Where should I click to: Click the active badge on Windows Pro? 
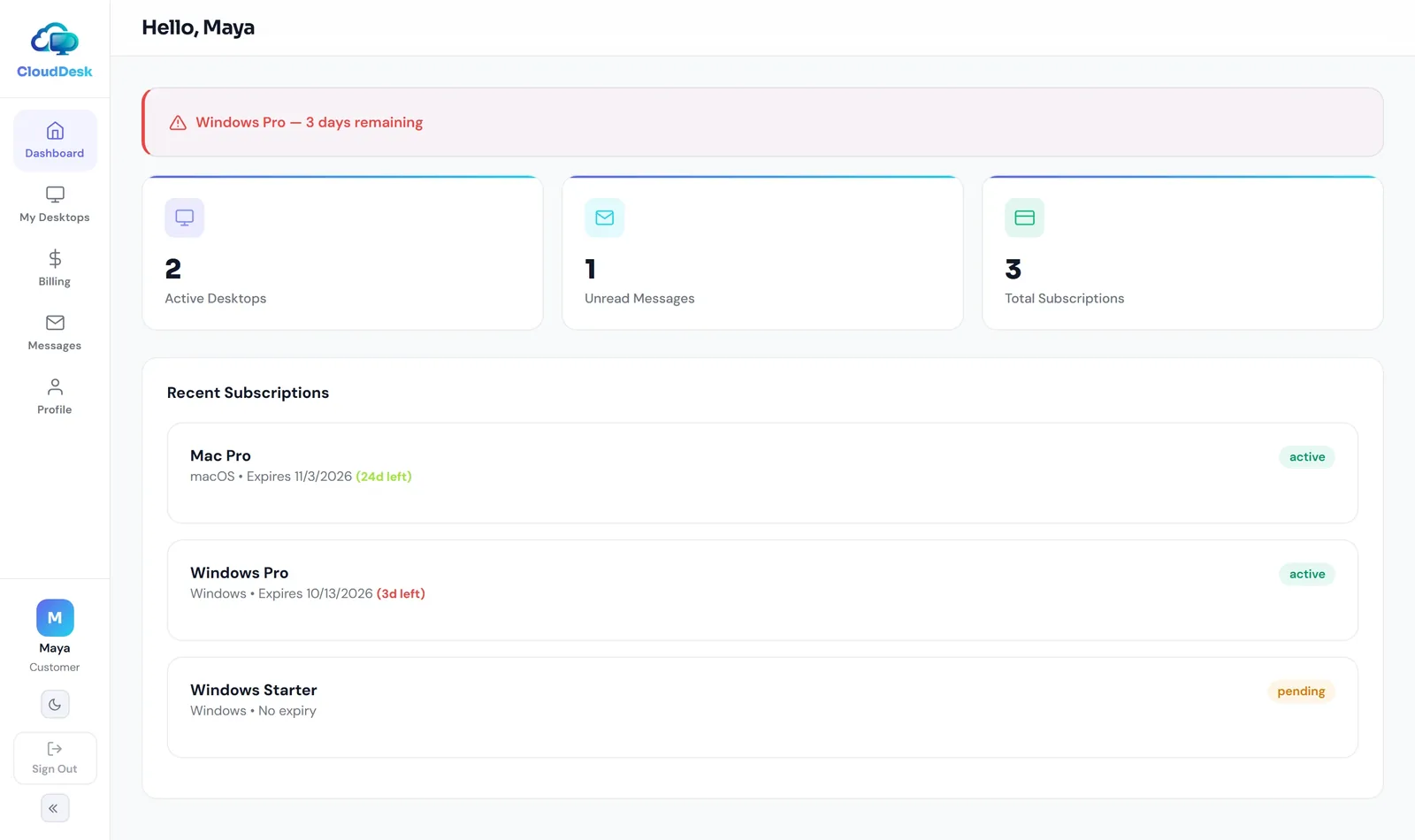pos(1307,575)
